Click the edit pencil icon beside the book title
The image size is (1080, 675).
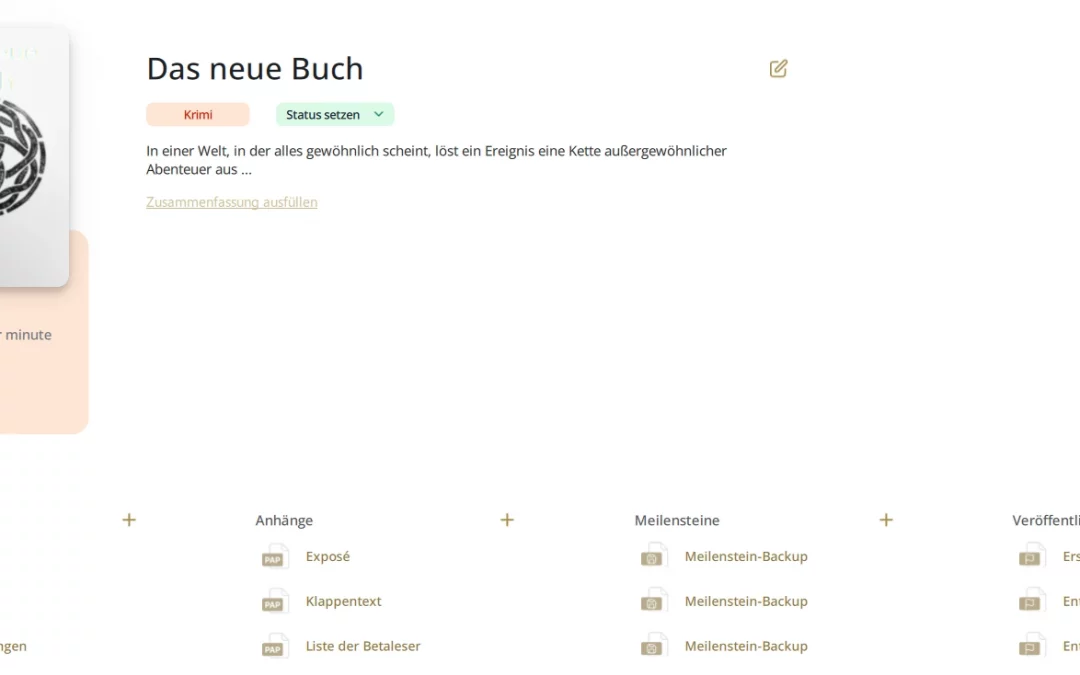click(778, 69)
